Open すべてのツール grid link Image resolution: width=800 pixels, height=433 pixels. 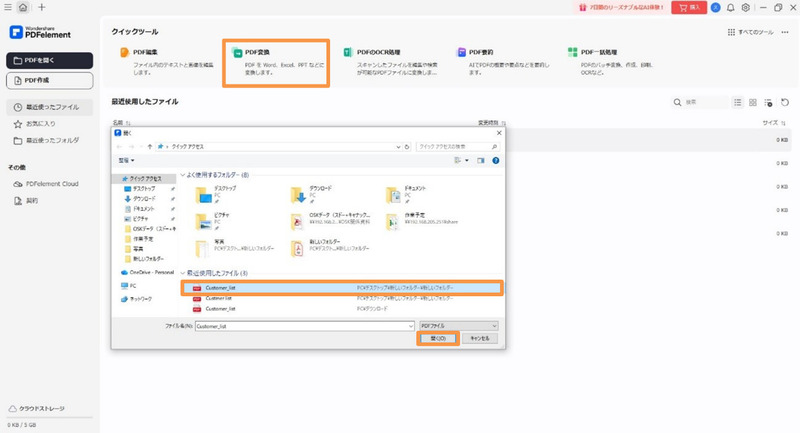(751, 32)
